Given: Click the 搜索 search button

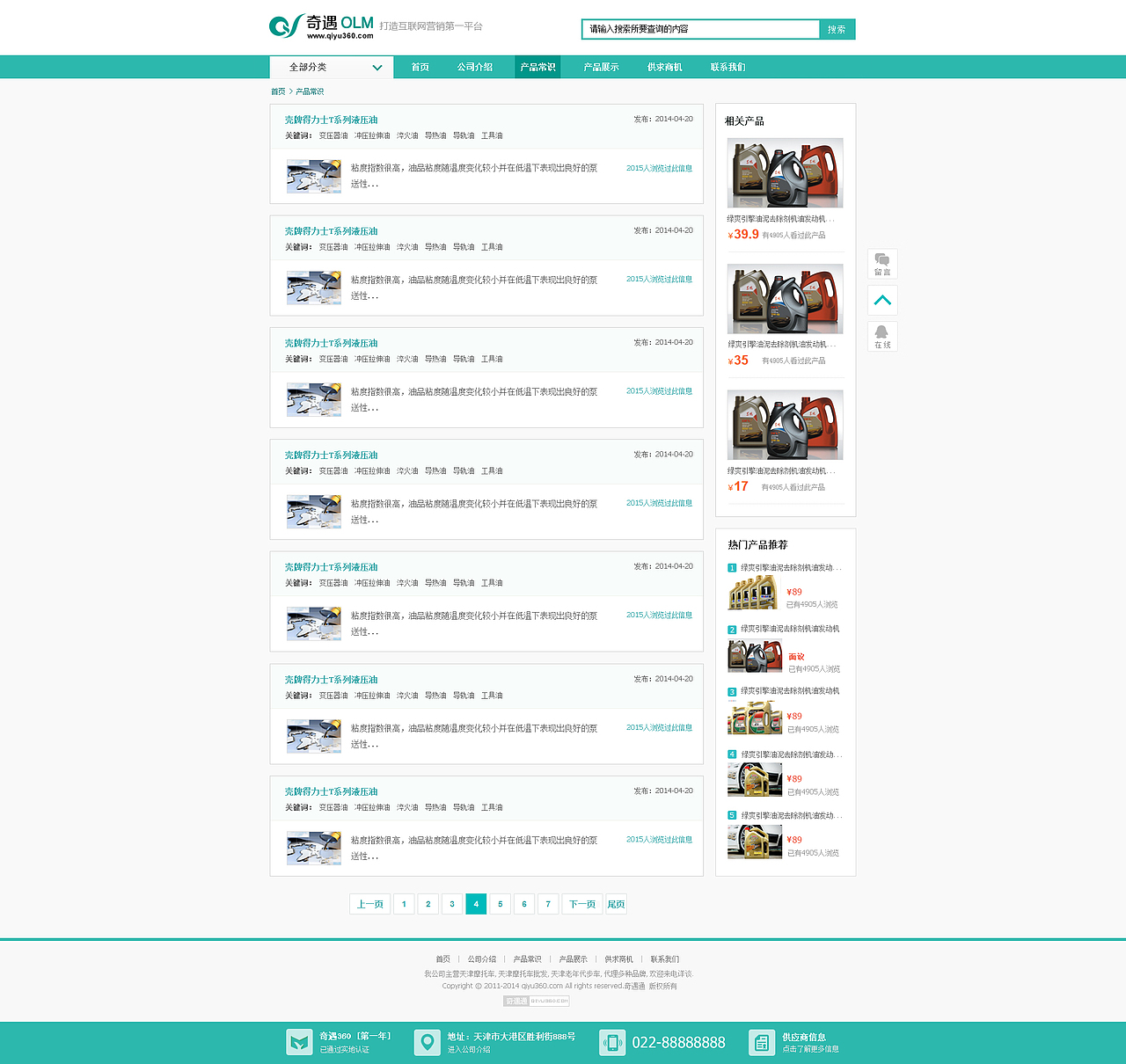Looking at the screenshot, I should point(837,29).
